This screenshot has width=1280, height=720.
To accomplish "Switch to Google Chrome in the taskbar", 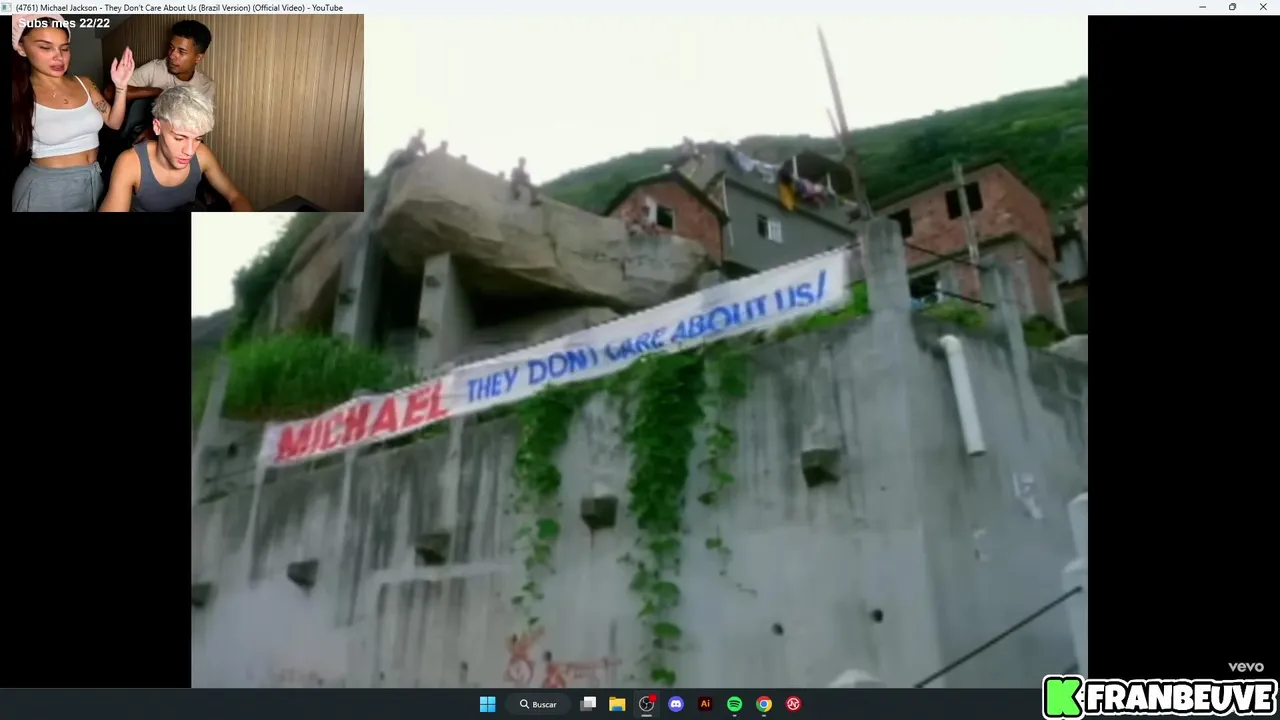I will pos(764,704).
